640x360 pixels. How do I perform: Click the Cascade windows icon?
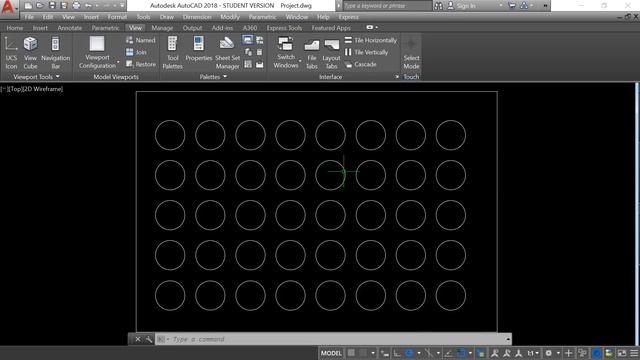click(348, 64)
